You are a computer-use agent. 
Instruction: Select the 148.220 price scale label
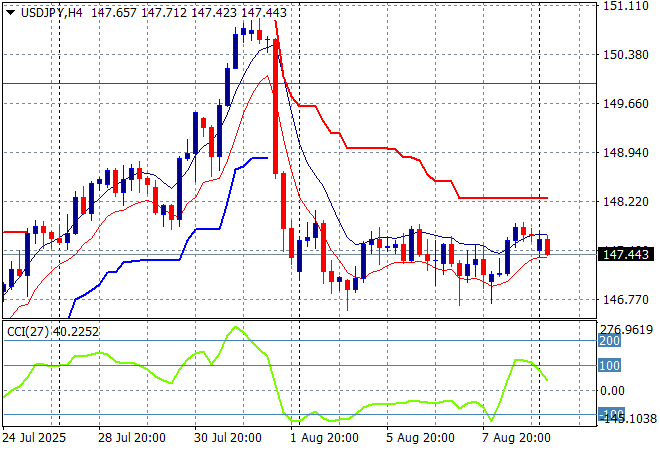tap(626, 202)
